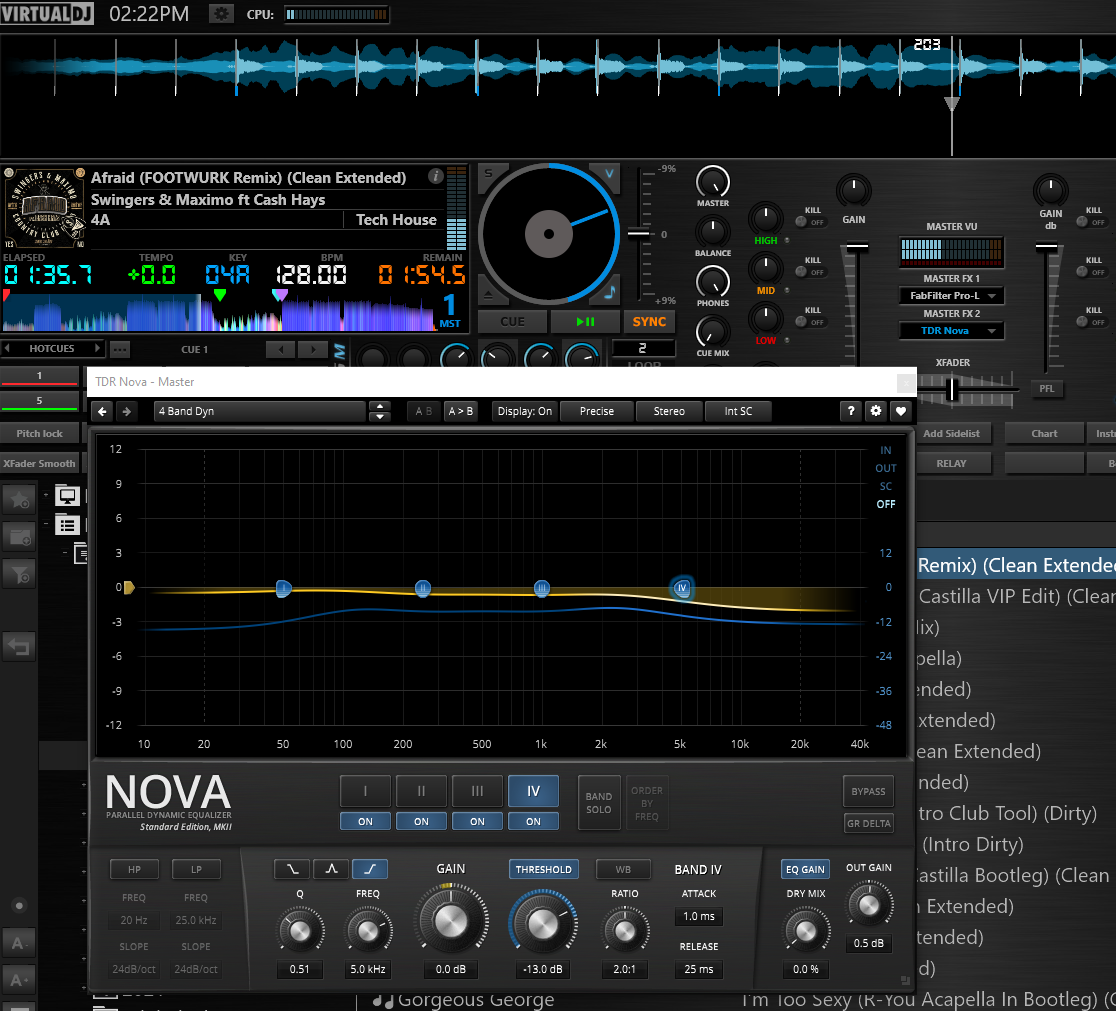The image size is (1116, 1011).
Task: Click the deck 1 pitch slider handle
Action: (638, 234)
